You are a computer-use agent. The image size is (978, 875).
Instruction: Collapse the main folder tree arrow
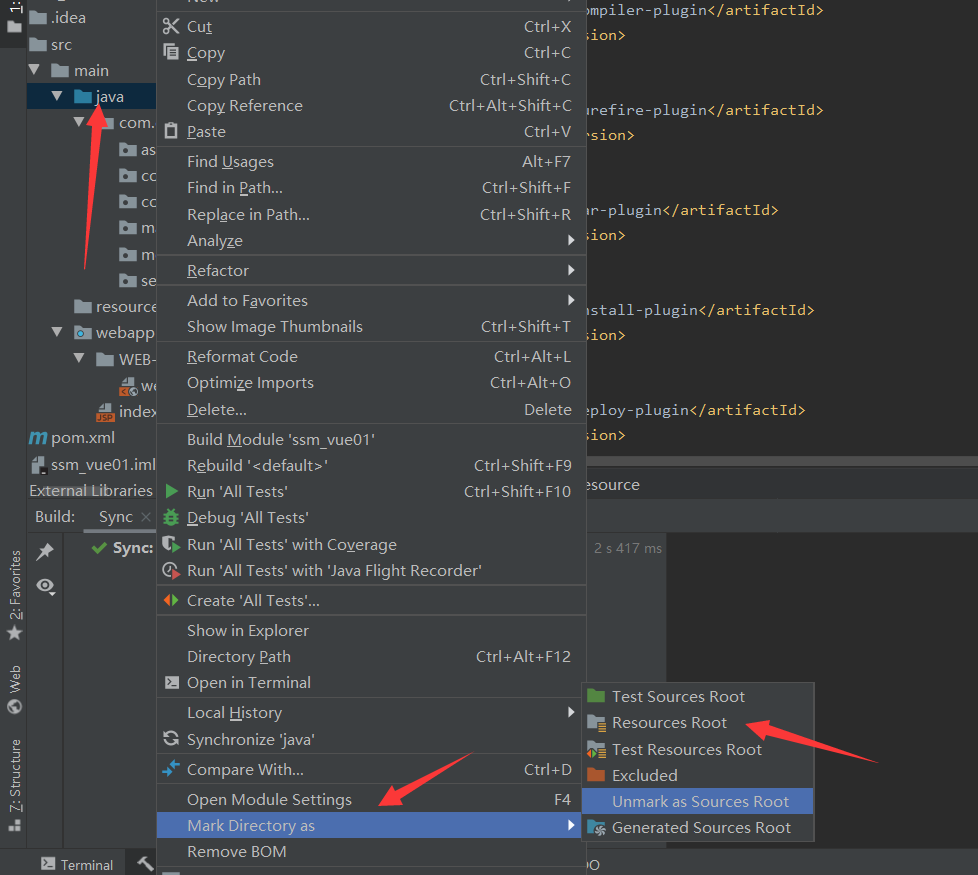[34, 70]
